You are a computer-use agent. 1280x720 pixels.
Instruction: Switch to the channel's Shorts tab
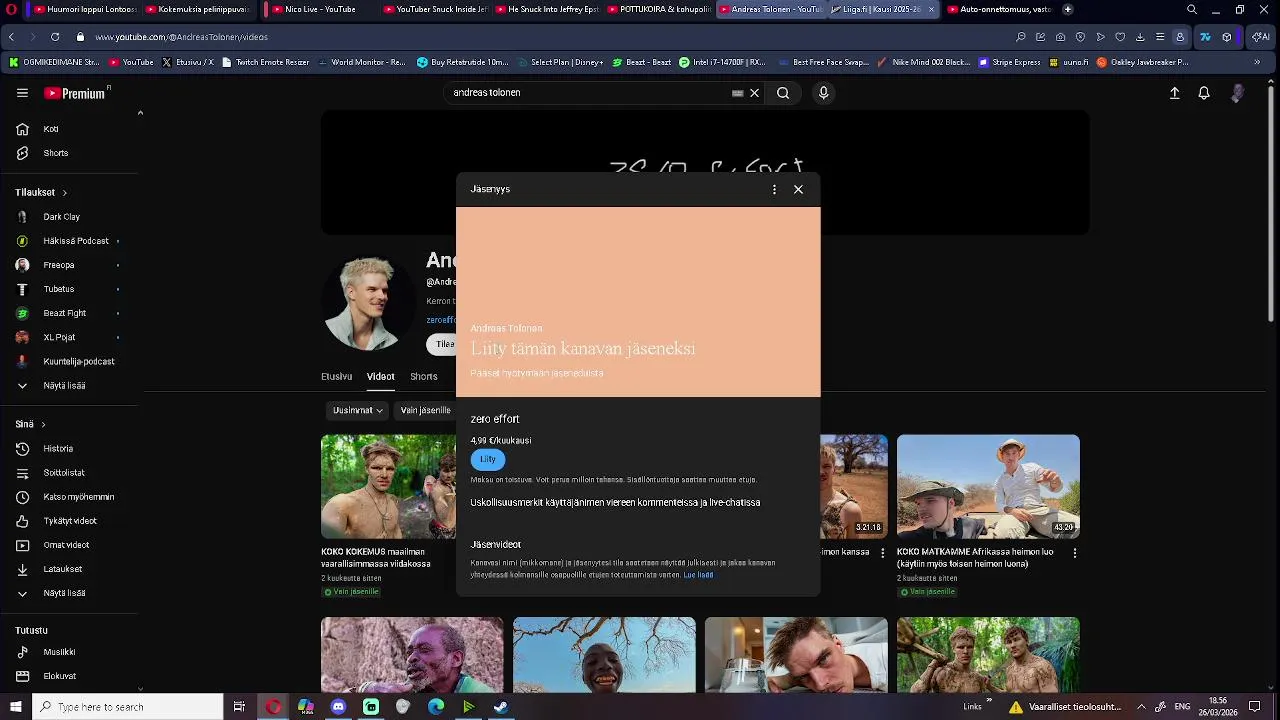(424, 377)
